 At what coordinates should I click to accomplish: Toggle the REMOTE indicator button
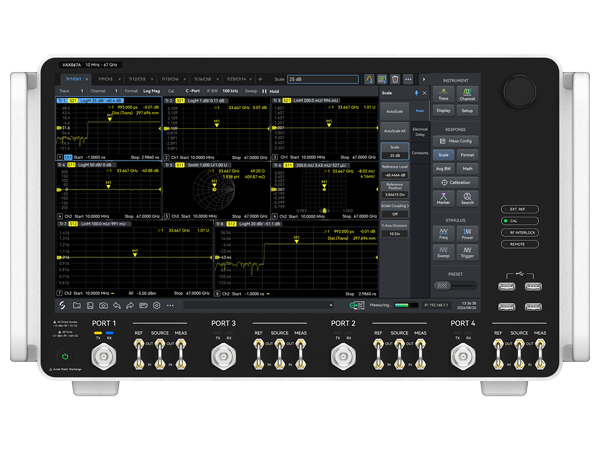pos(520,244)
